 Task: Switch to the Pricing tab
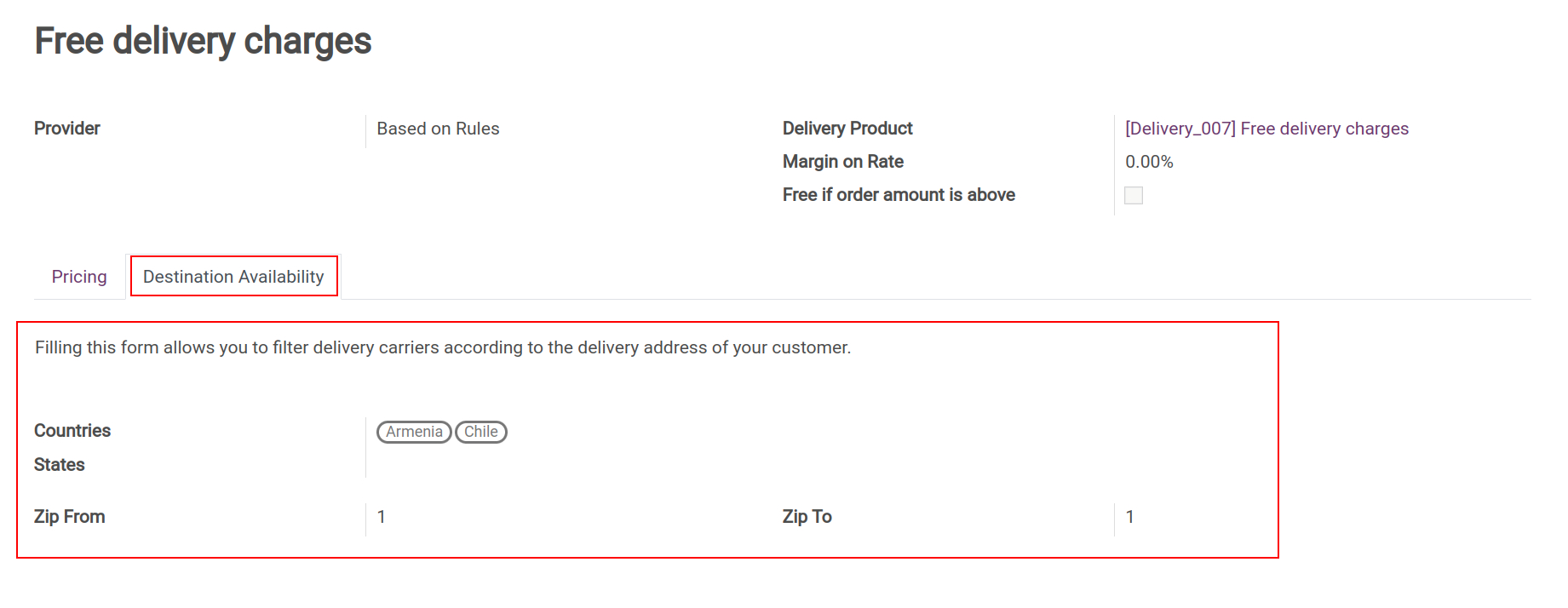click(x=79, y=277)
